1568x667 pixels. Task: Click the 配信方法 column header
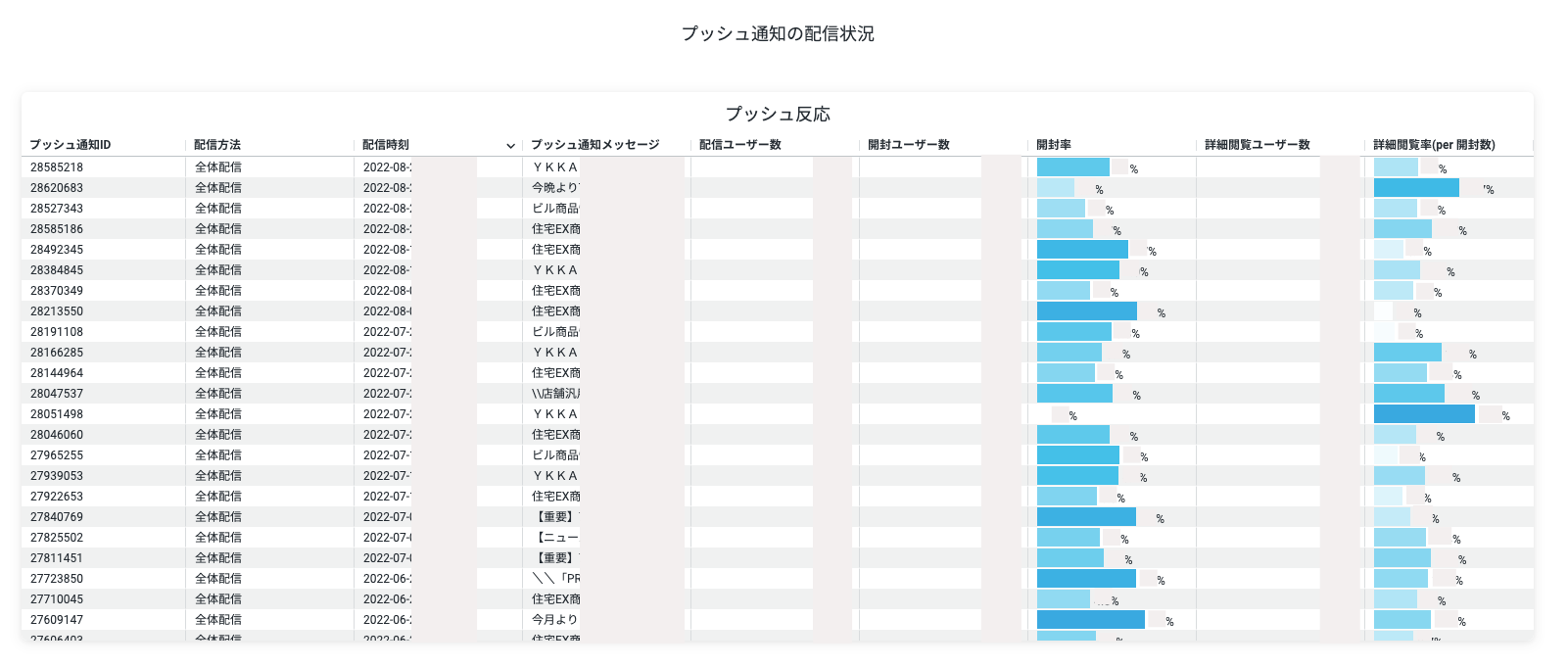coord(217,145)
